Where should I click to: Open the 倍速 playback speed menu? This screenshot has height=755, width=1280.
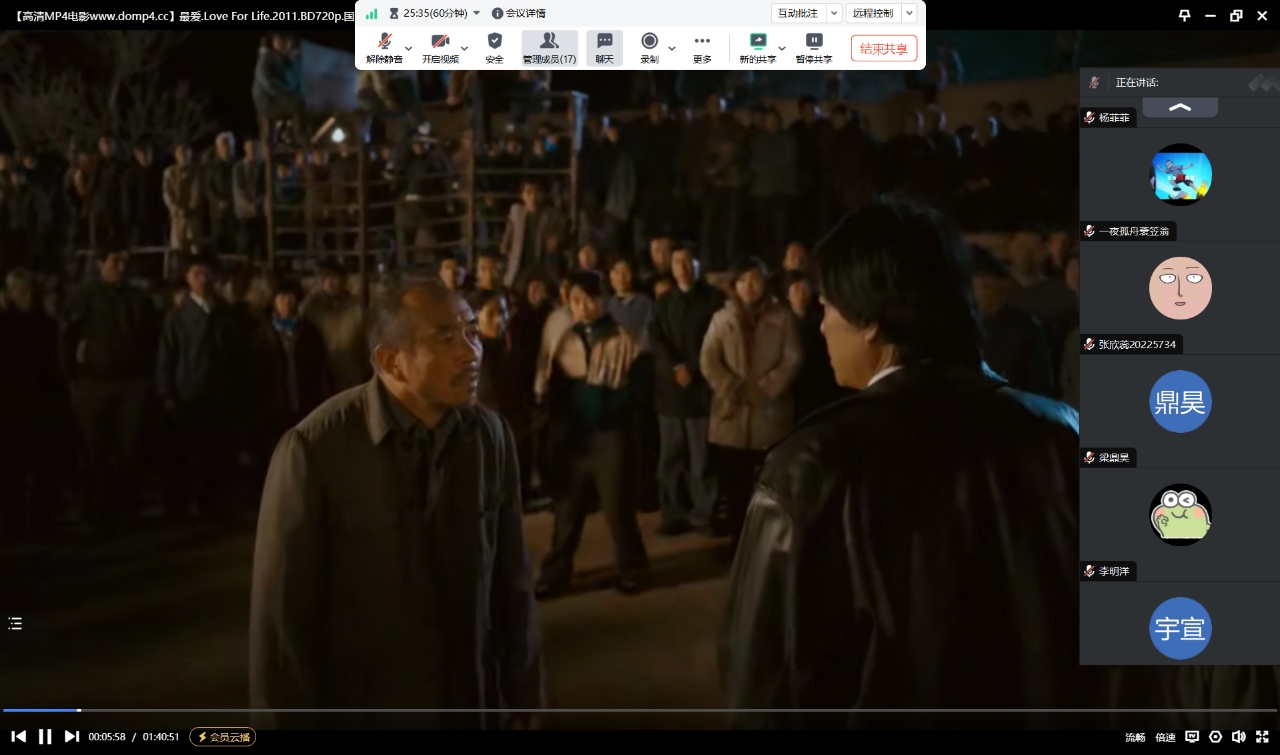pos(1165,737)
